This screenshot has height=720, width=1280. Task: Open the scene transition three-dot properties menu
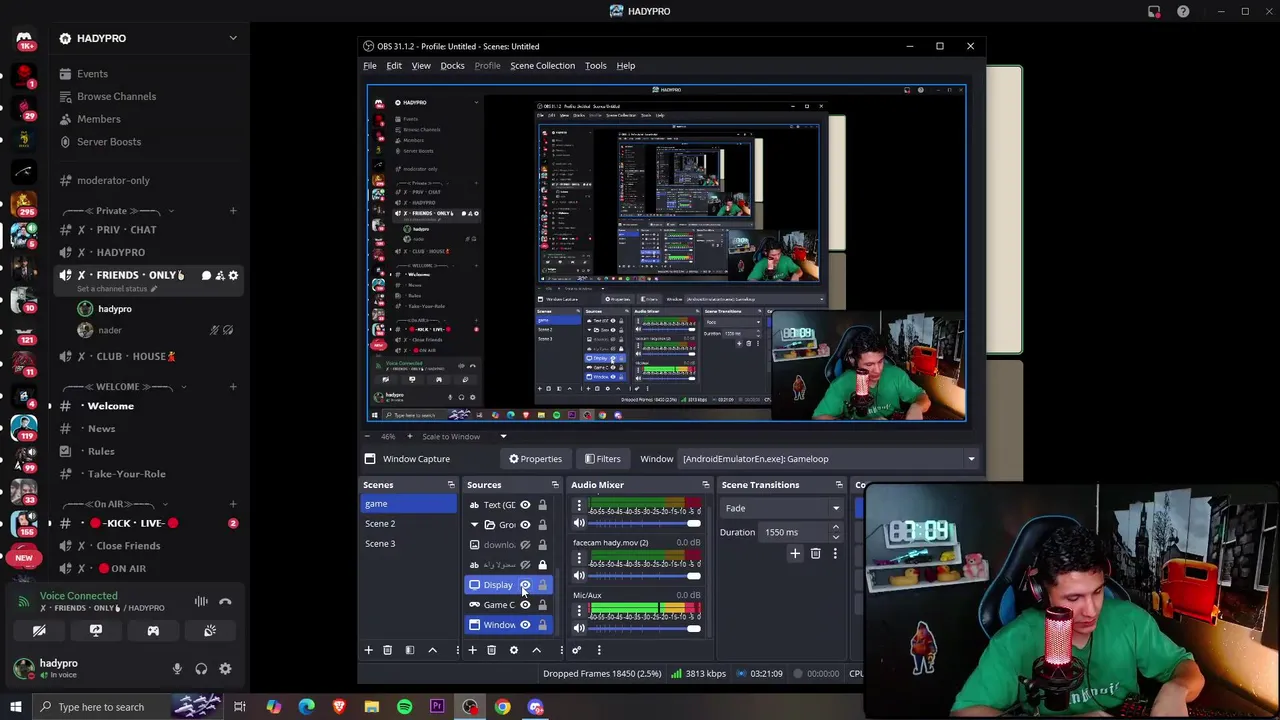click(x=835, y=553)
